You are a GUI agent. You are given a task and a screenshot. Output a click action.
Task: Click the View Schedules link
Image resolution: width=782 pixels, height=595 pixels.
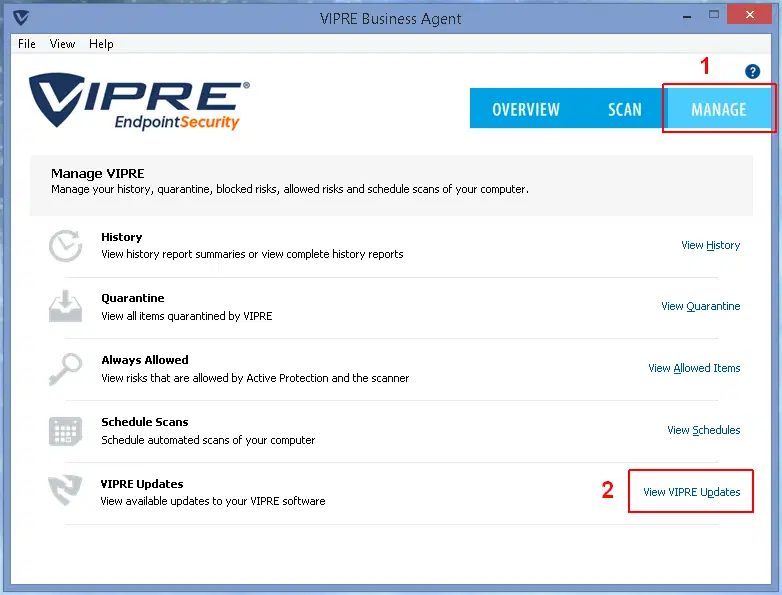tap(704, 430)
